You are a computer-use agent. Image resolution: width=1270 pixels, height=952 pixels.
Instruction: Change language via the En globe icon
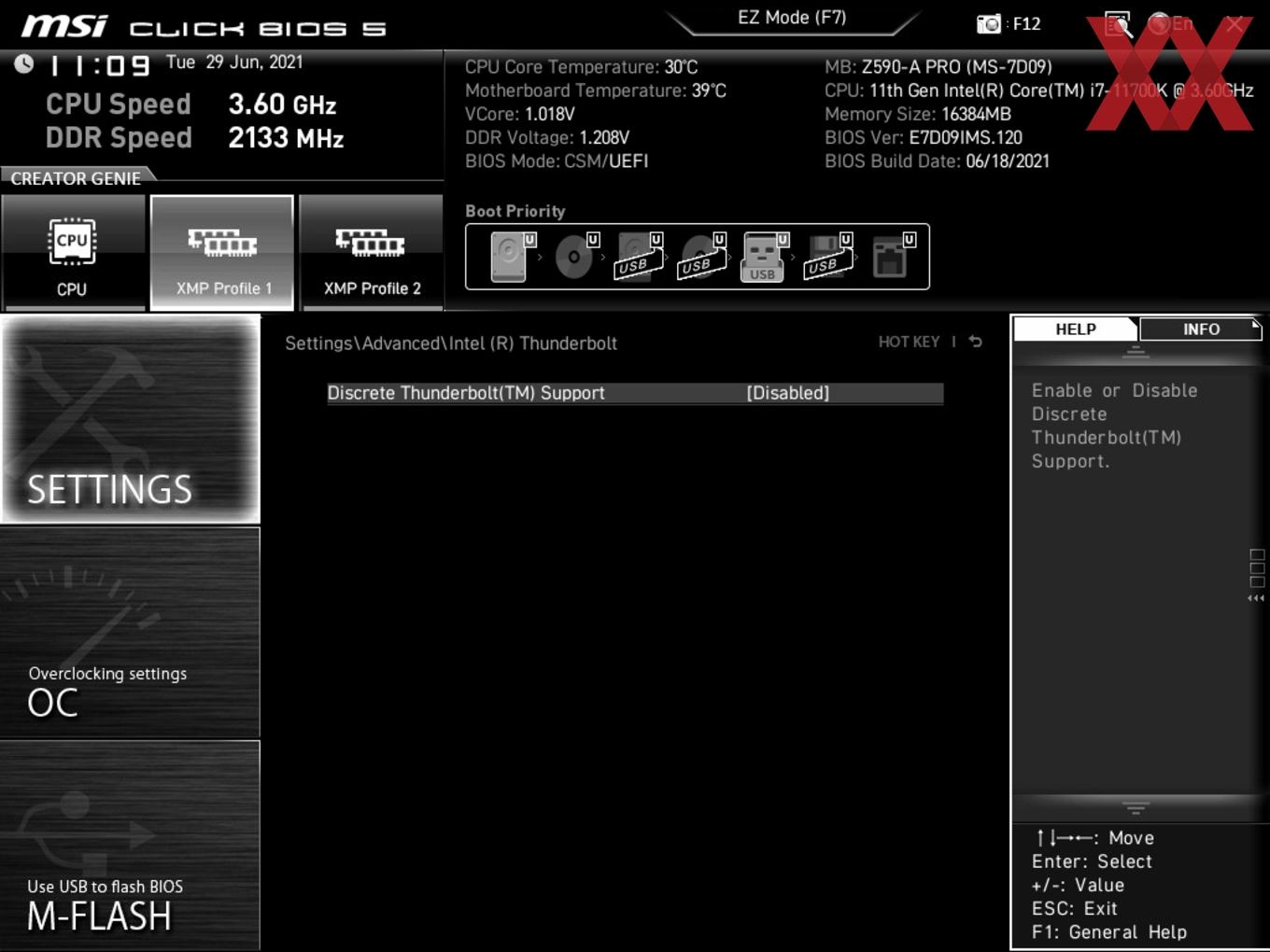pos(1170,23)
